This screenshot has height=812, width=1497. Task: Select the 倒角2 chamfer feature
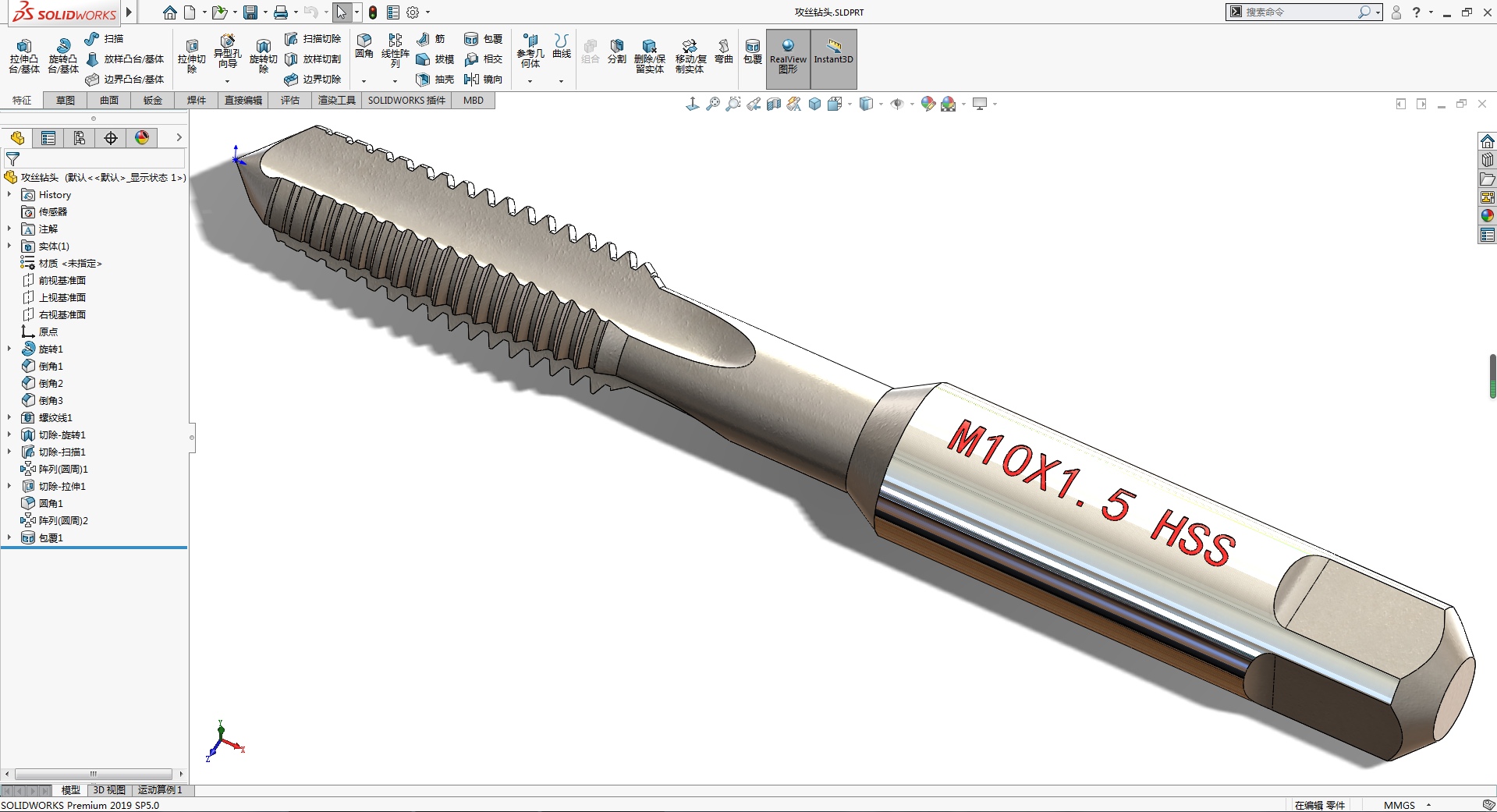point(43,383)
